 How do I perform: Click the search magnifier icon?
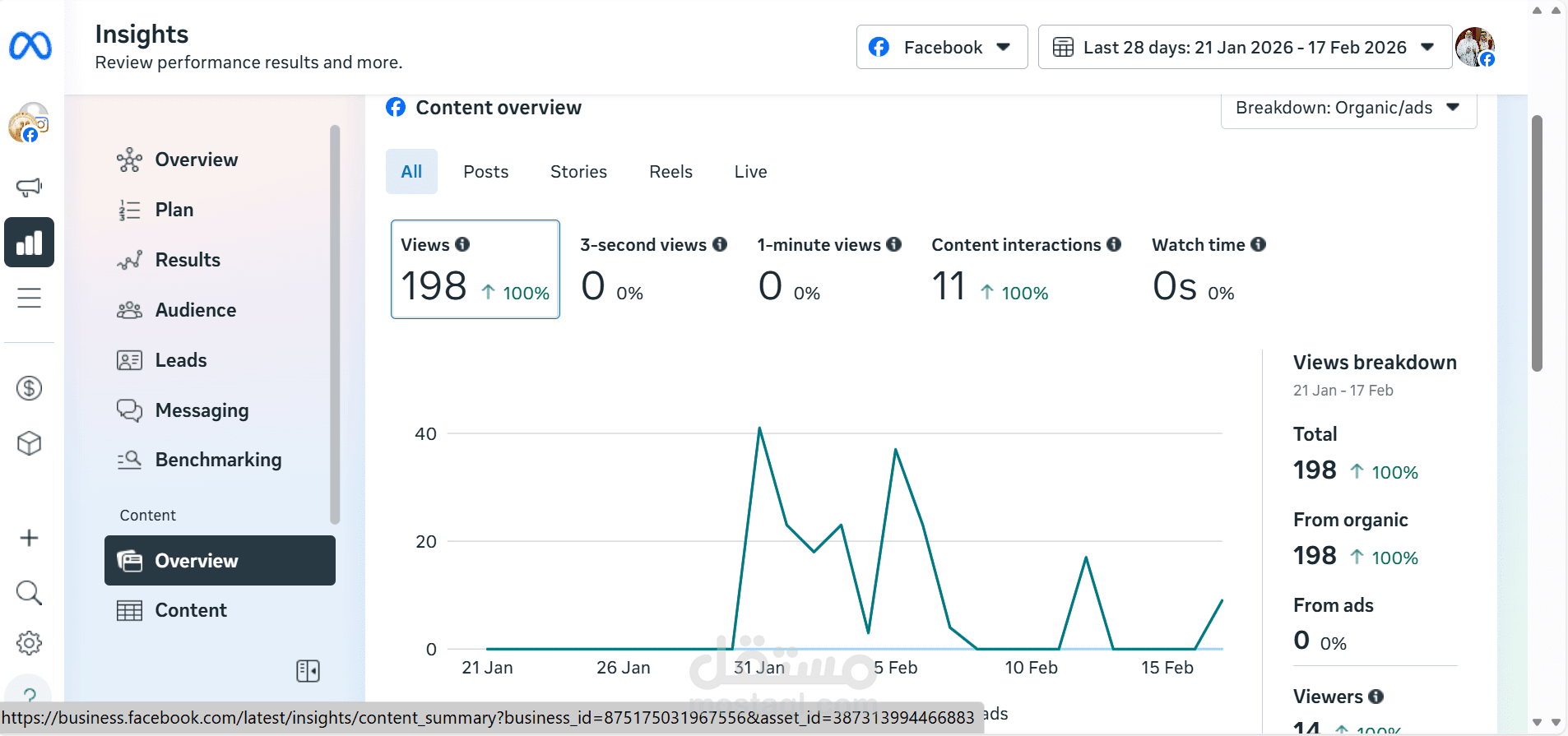pos(30,592)
